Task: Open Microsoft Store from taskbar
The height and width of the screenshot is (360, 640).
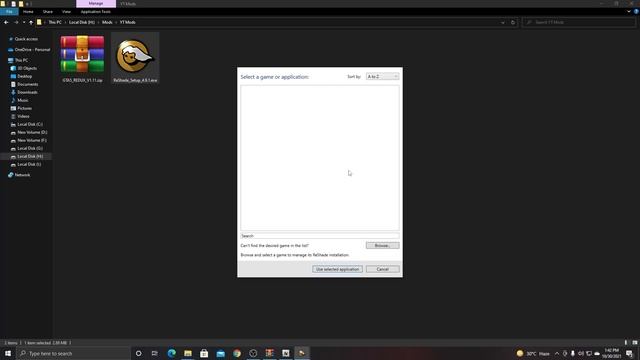Action: click(x=204, y=353)
